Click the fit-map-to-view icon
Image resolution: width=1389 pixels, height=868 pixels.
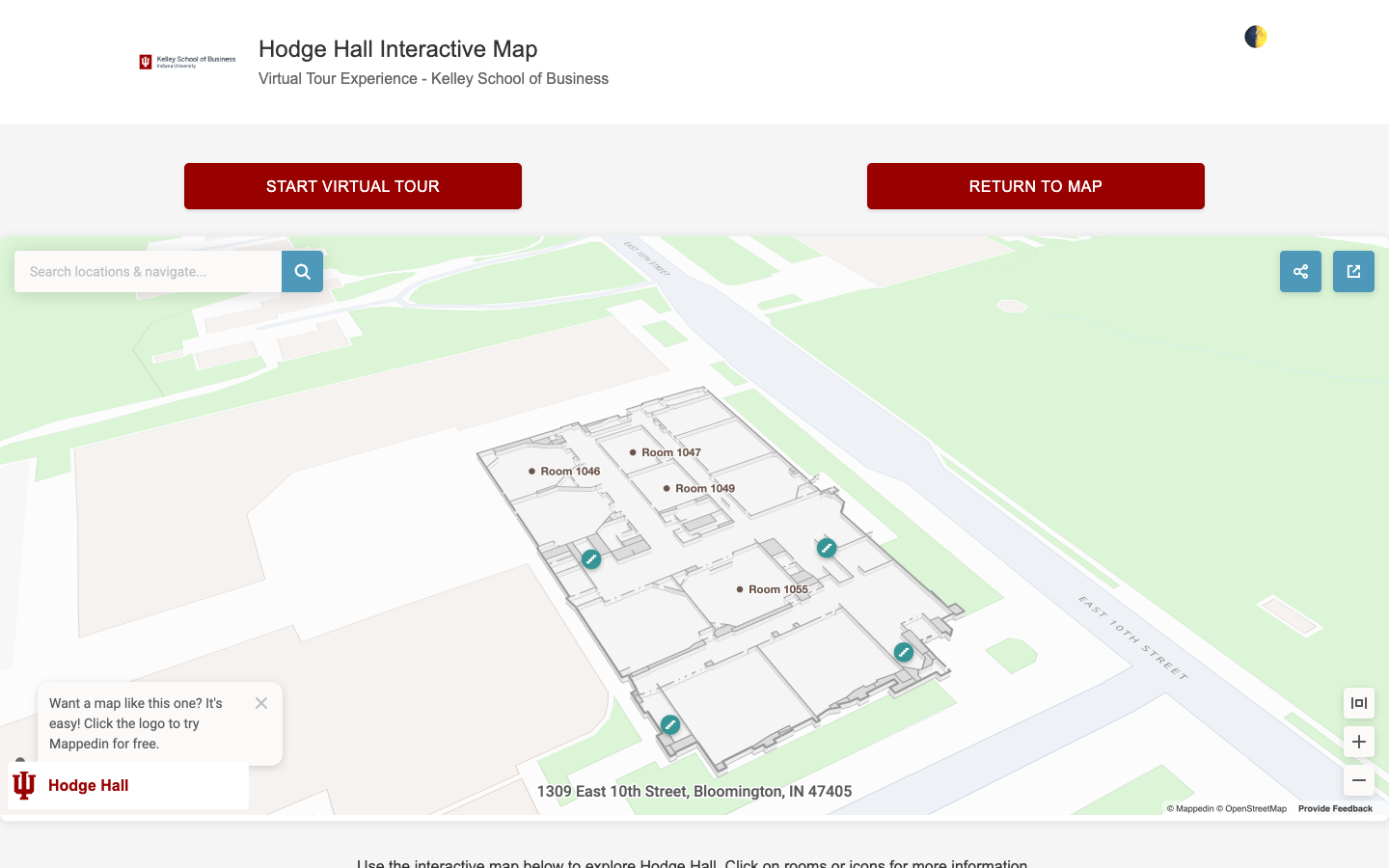pos(1358,703)
